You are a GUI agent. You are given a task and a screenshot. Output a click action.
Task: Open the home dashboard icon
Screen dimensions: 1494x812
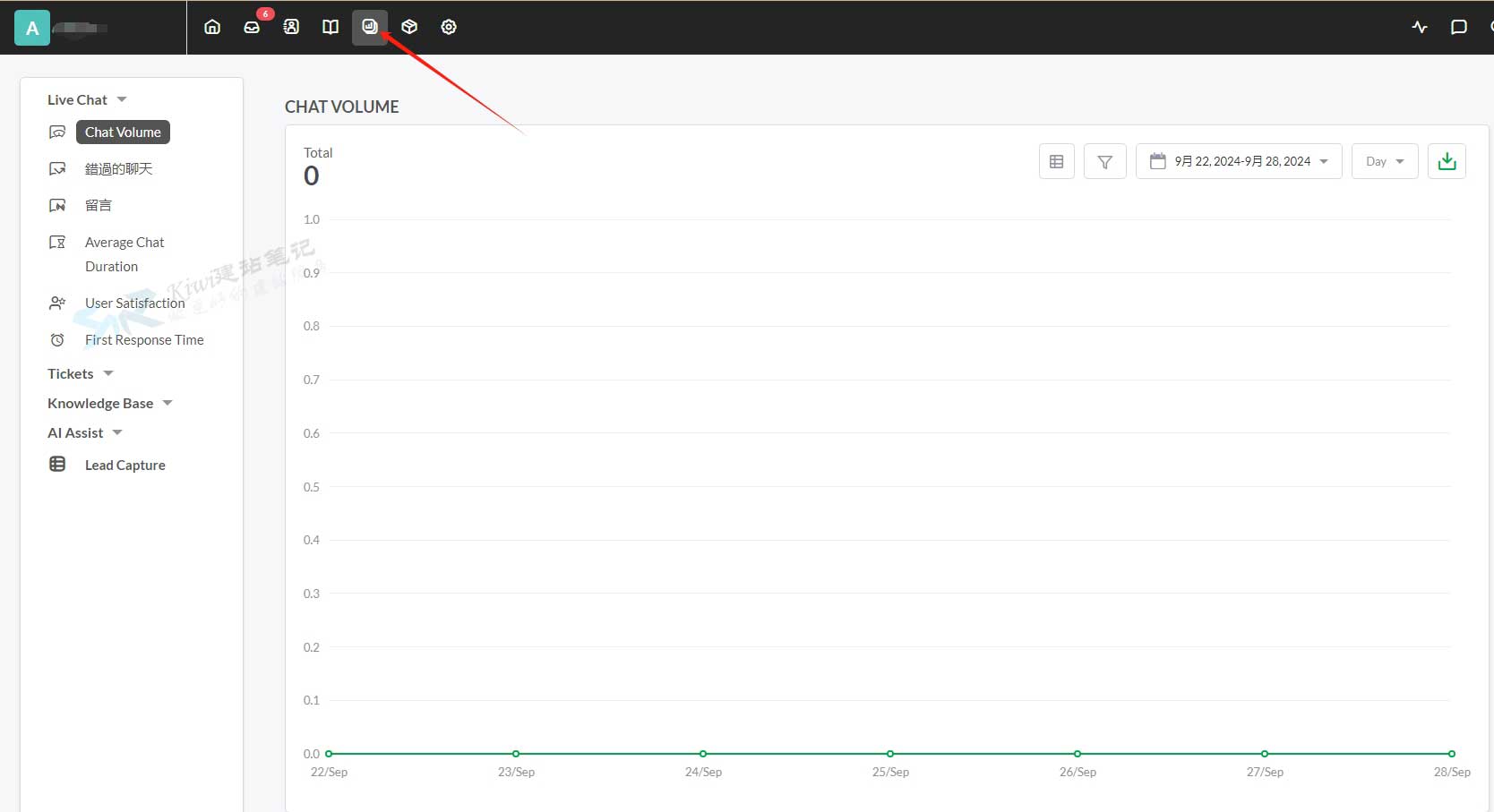click(212, 27)
